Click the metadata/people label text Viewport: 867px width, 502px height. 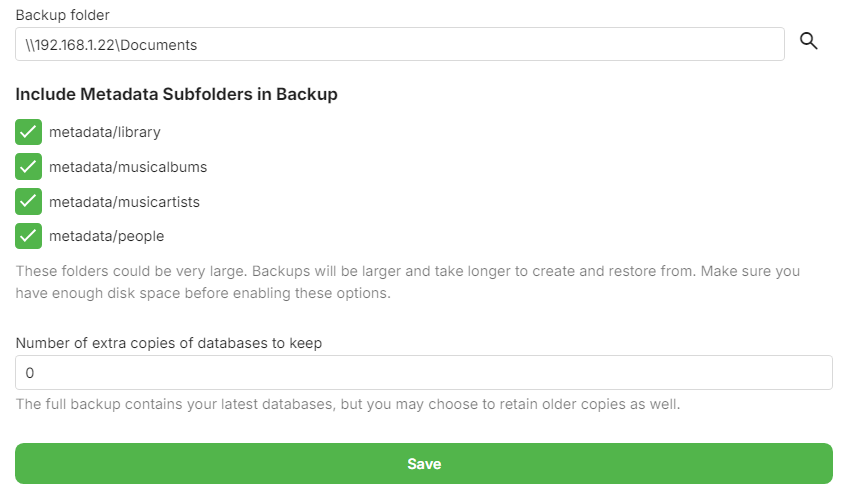point(106,237)
